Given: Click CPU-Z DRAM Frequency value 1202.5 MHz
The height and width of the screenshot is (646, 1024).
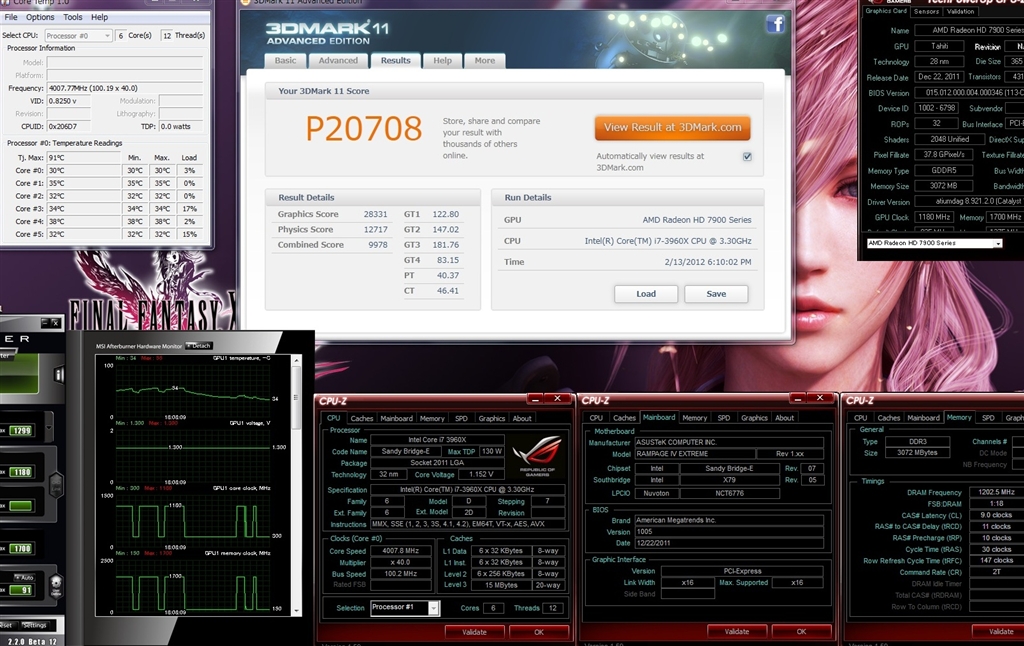Looking at the screenshot, I should (997, 493).
